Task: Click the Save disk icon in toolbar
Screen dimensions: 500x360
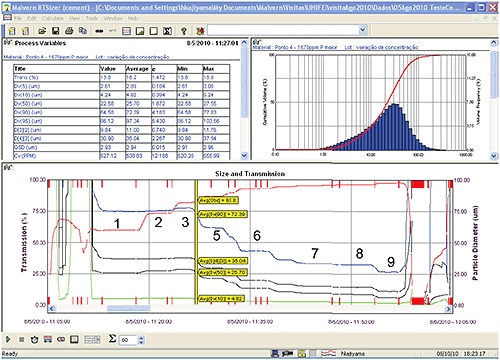Action: click(56, 31)
